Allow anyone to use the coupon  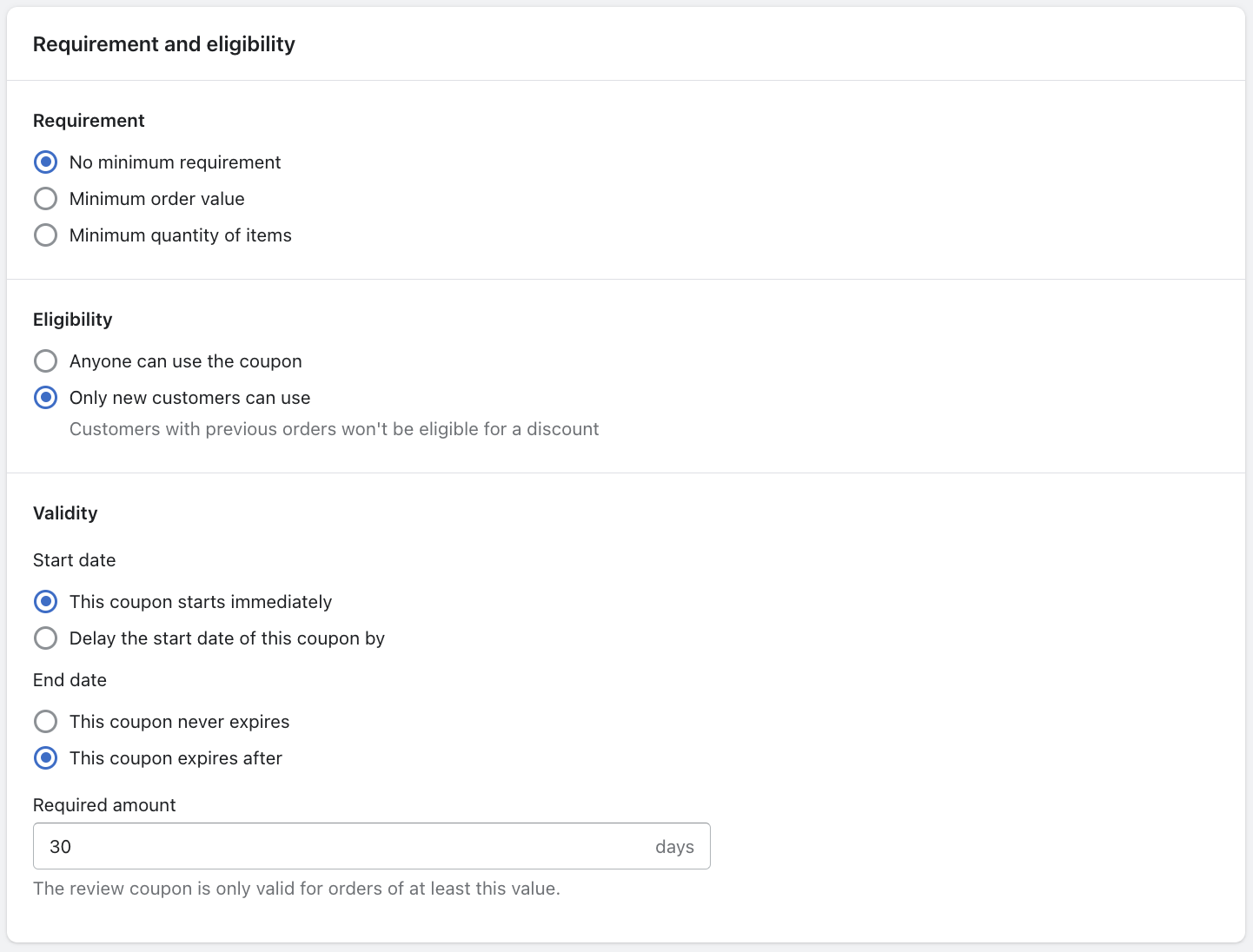click(45, 361)
